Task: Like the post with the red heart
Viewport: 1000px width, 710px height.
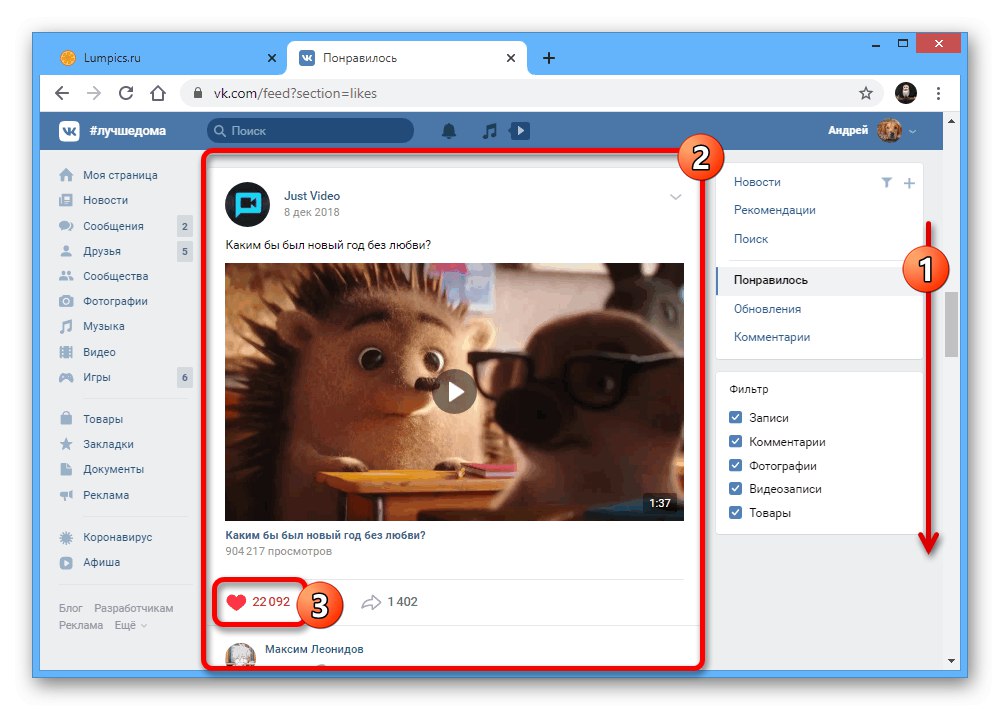Action: 237,602
